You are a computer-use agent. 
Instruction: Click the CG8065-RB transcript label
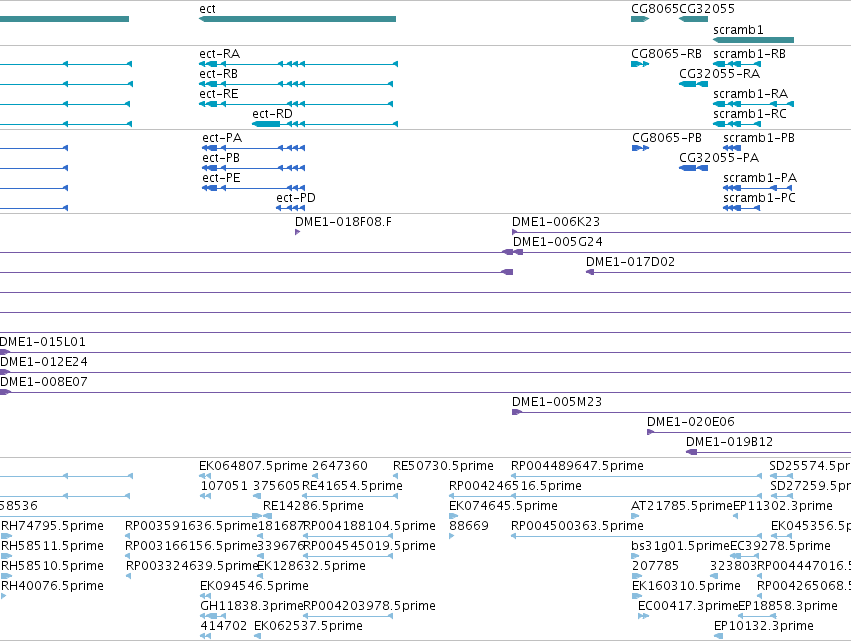[x=666, y=54]
